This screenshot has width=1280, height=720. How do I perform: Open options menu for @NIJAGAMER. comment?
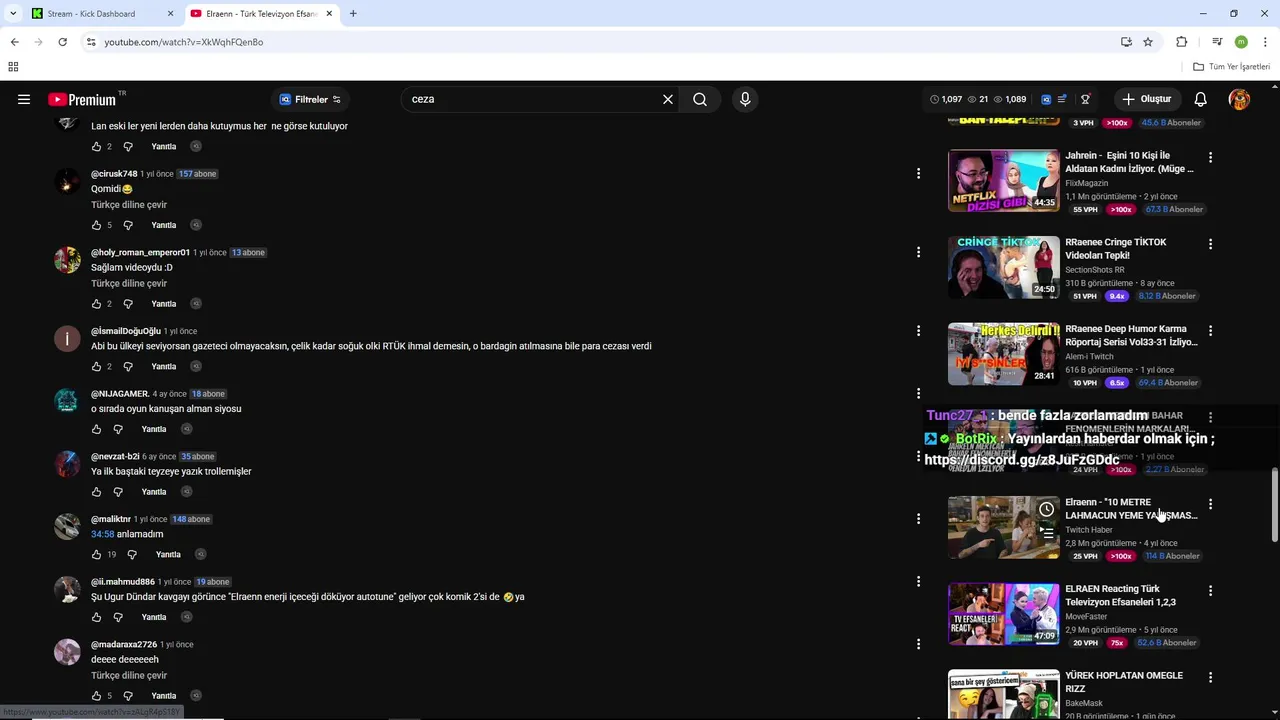coord(918,394)
